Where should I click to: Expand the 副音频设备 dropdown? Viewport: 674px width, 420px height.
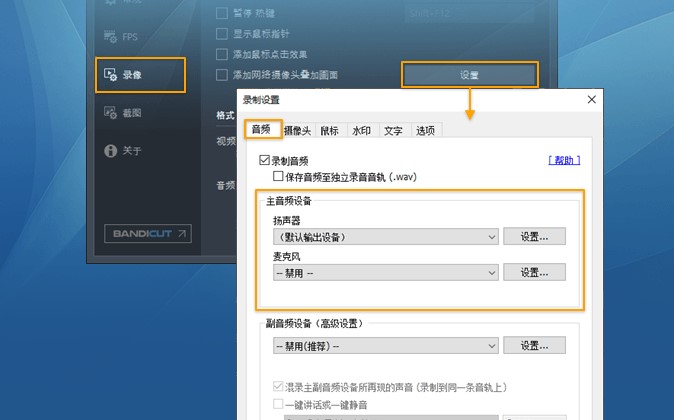(x=386, y=346)
